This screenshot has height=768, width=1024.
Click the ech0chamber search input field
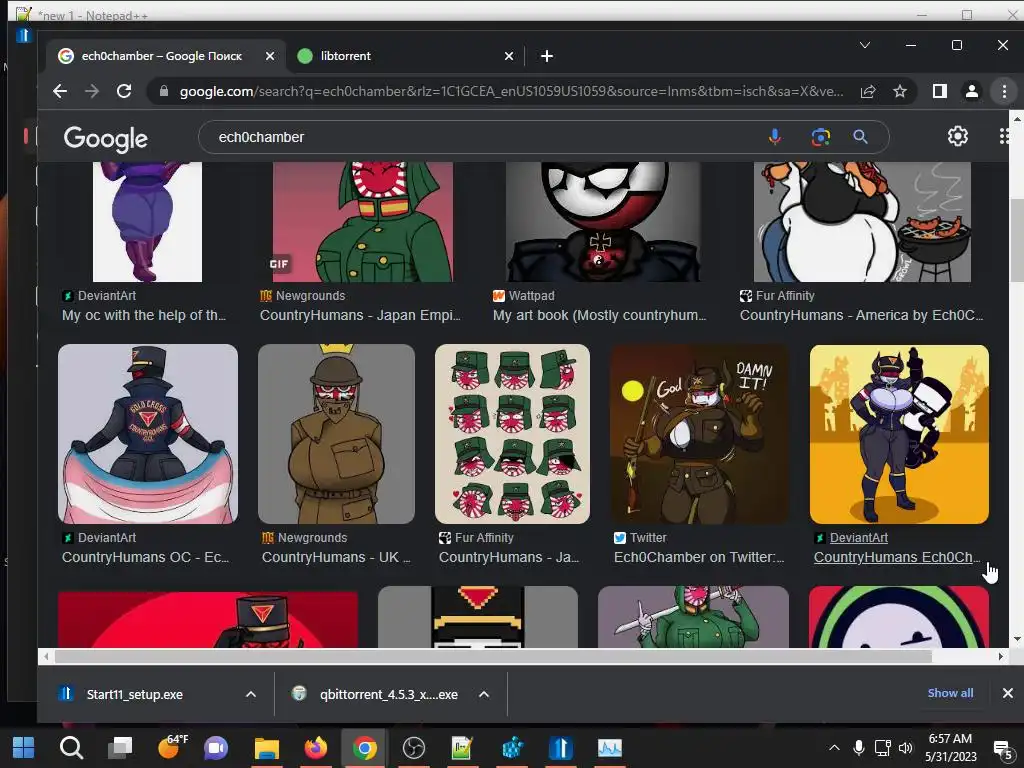(x=483, y=137)
